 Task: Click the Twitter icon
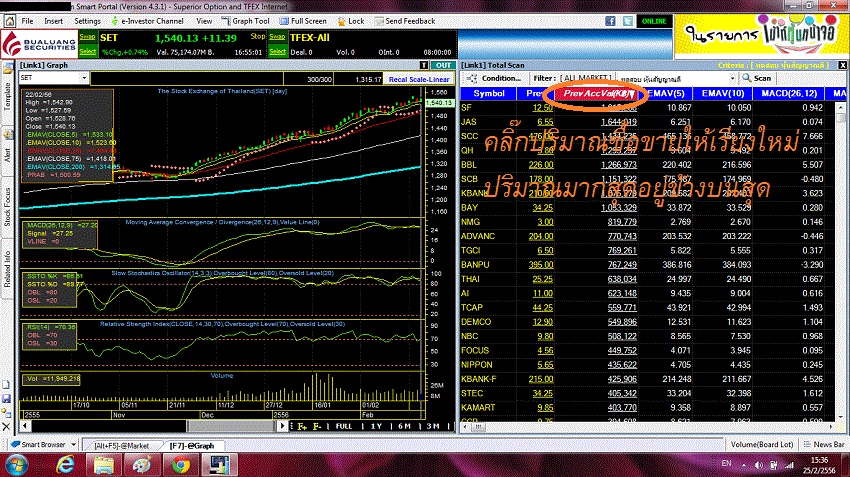pyautogui.click(x=628, y=21)
